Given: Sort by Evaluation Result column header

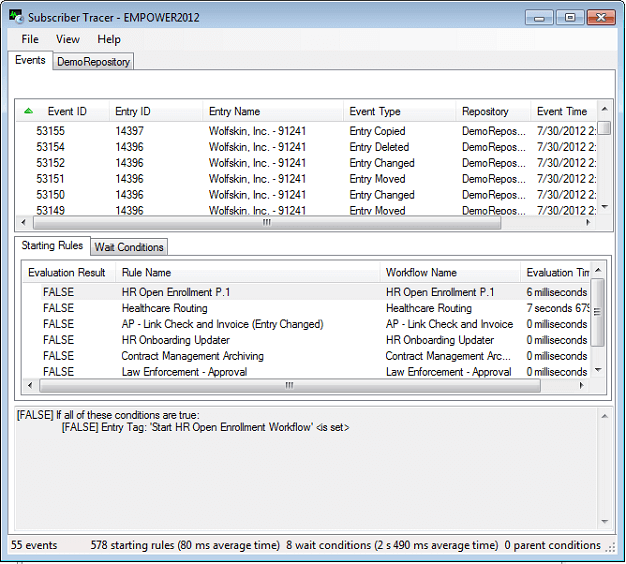Looking at the screenshot, I should point(67,273).
